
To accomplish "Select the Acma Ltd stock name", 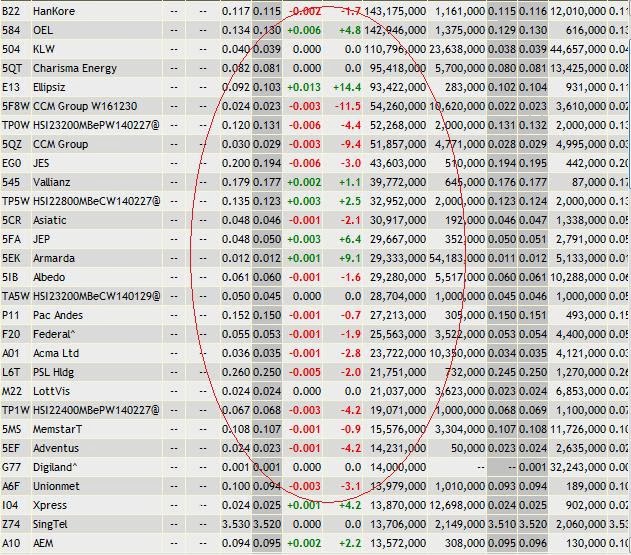I will pyautogui.click(x=56, y=353).
